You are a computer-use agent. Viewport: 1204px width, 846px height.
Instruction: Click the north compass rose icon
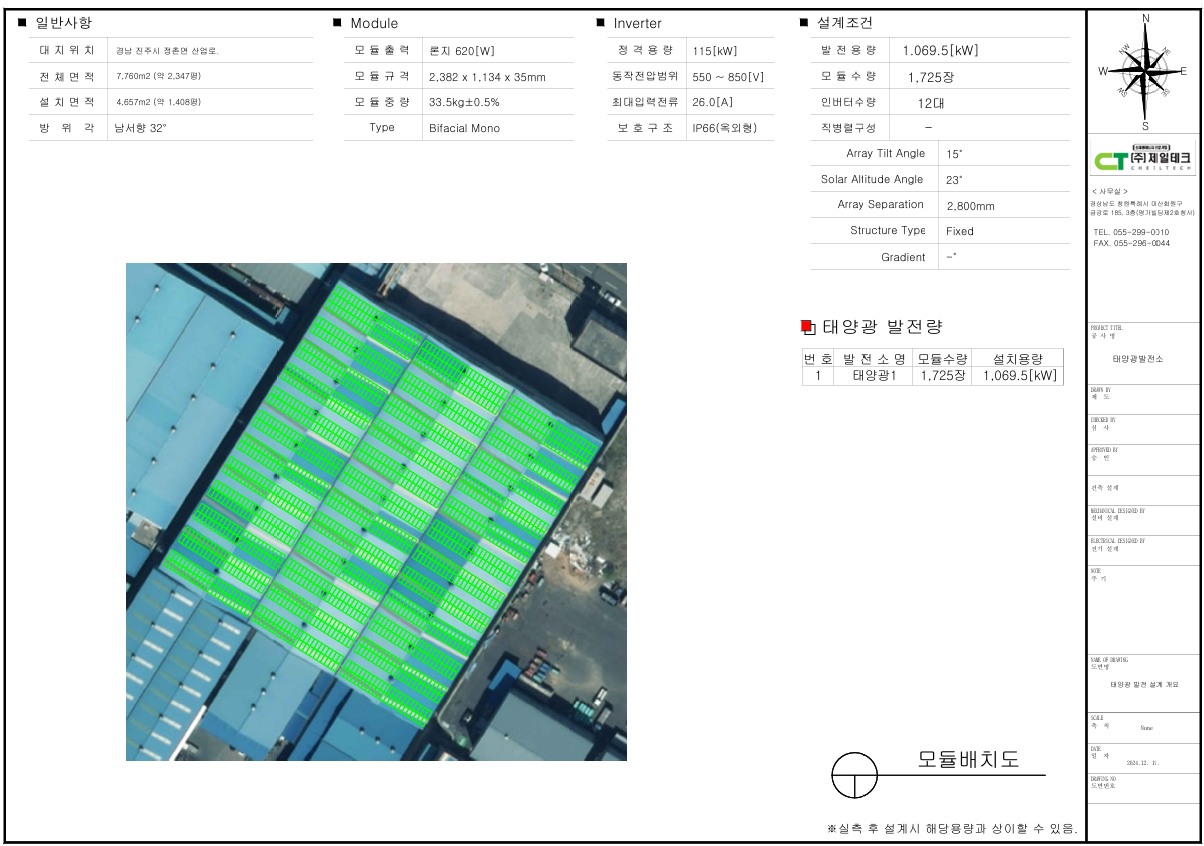click(1144, 72)
